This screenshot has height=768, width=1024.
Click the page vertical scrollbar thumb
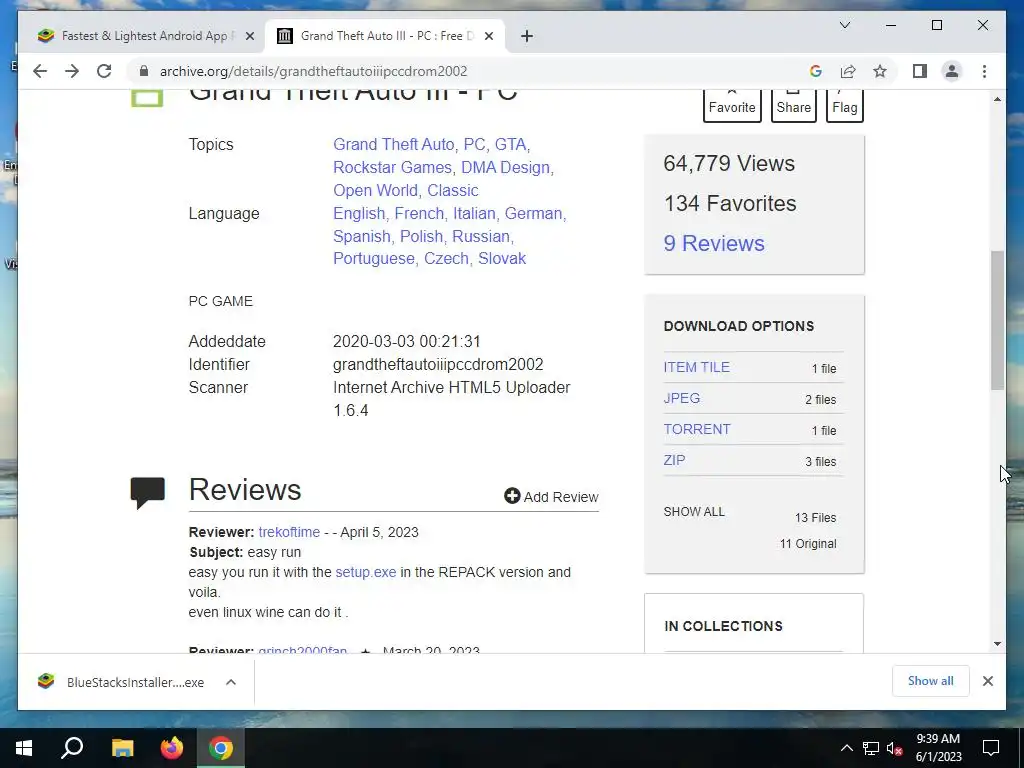pos(997,320)
